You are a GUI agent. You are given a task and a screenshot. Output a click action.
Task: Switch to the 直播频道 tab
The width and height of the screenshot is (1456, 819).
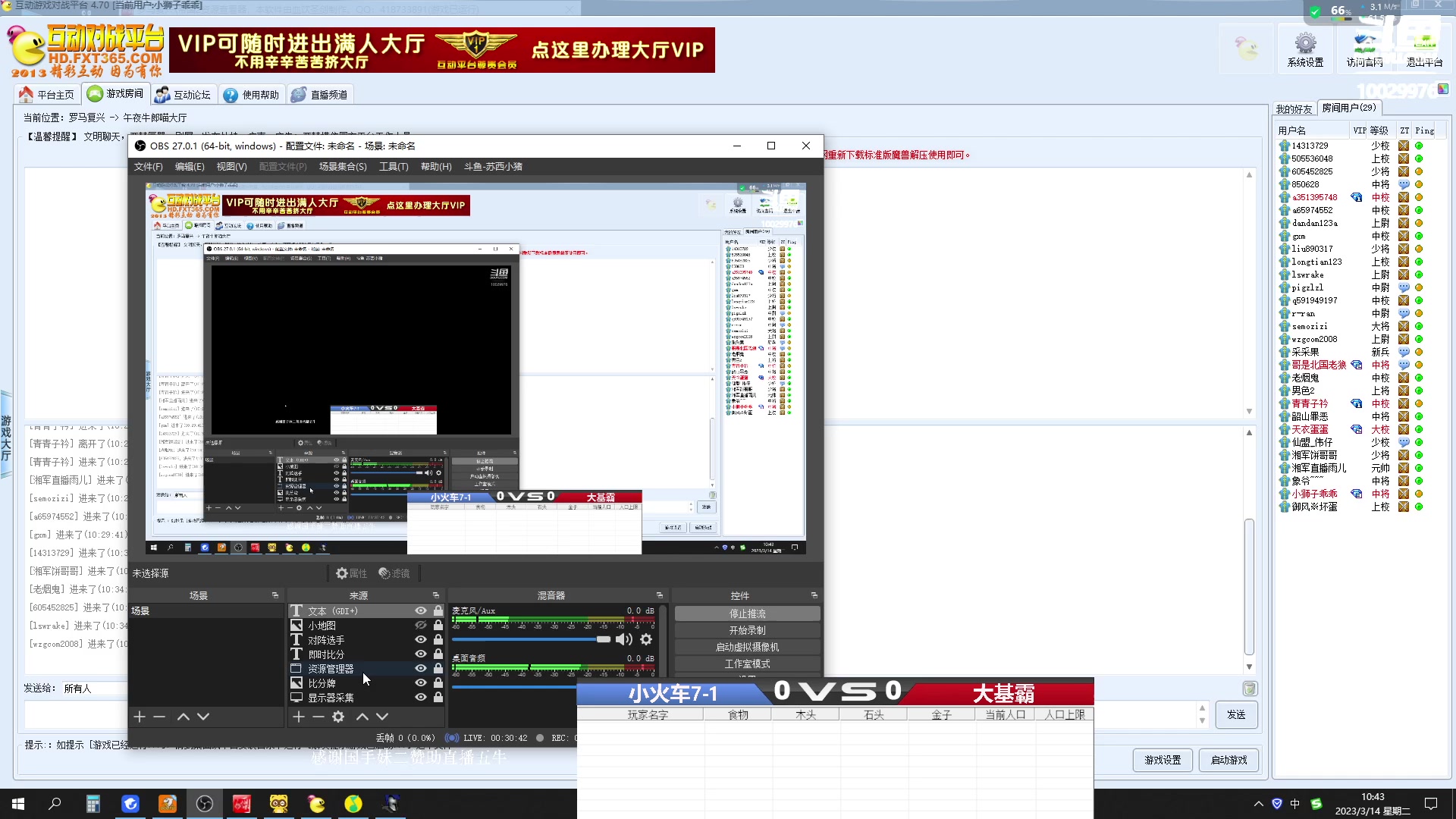click(320, 95)
